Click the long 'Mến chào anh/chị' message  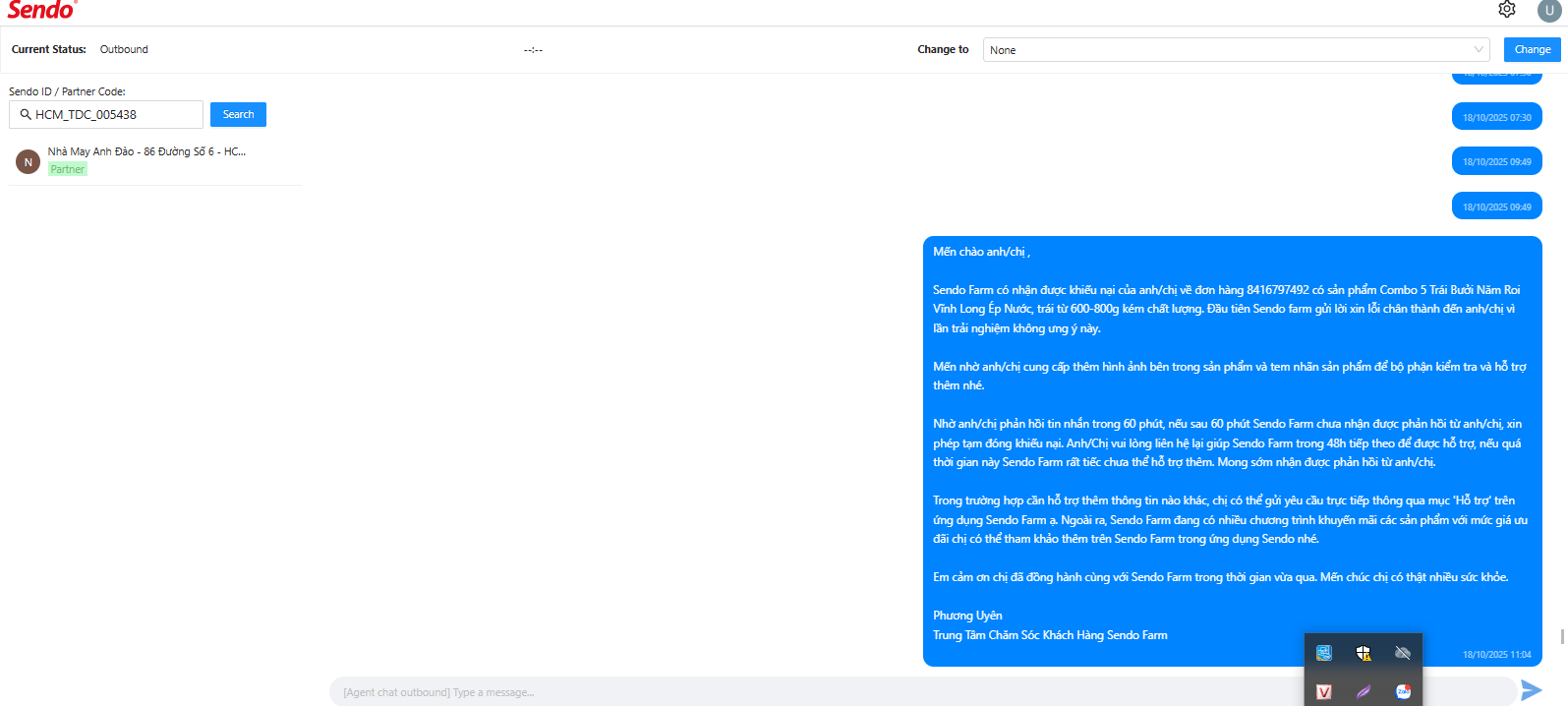coord(1232,451)
